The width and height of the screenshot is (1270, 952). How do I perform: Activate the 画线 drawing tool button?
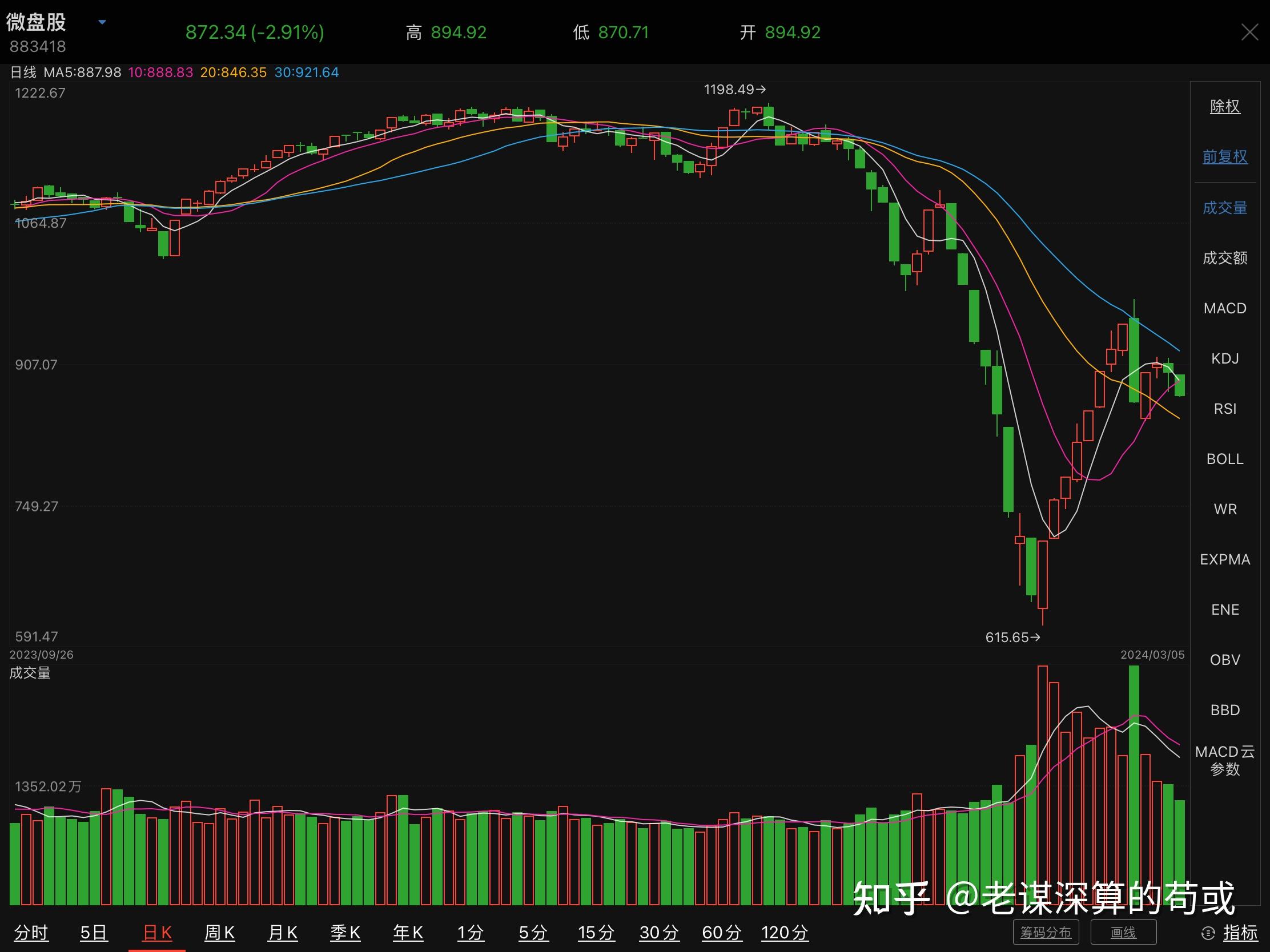click(1123, 933)
